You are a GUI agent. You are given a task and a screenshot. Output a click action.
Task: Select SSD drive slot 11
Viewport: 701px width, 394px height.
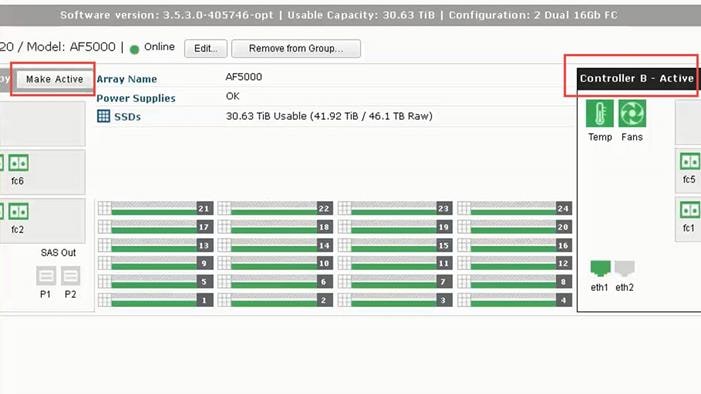395,263
